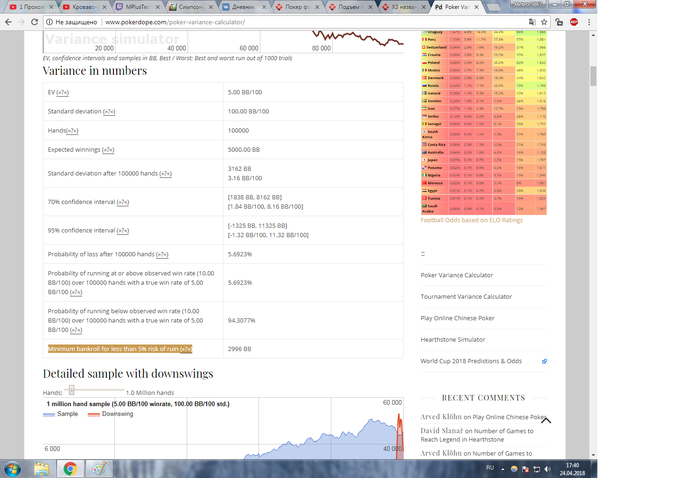The image size is (700, 478).
Task: Click external-link icon beside World Cup 2018
Action: [544, 362]
